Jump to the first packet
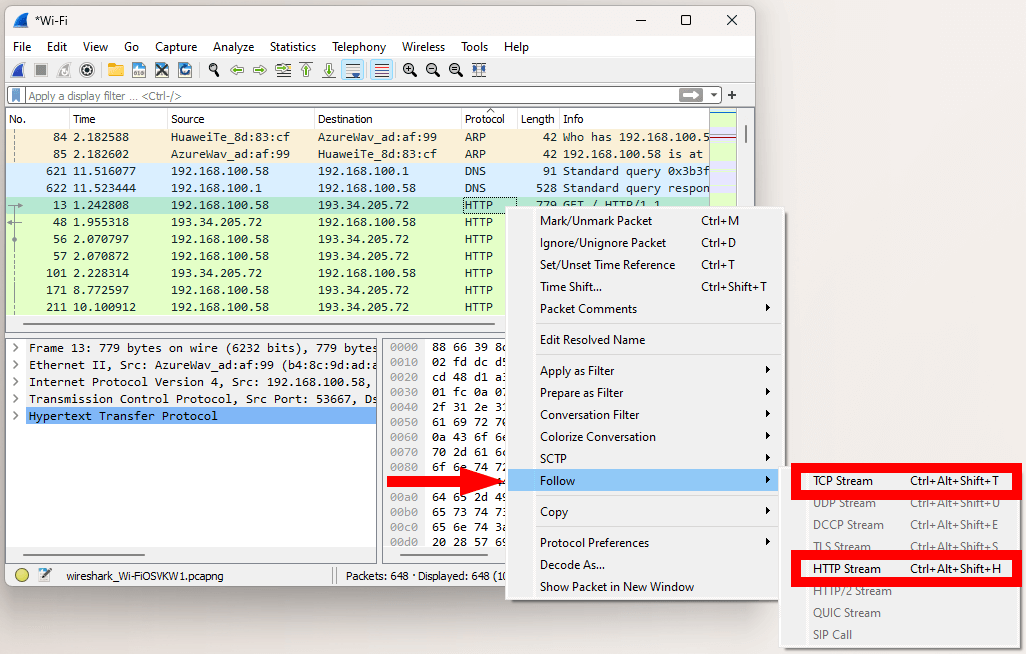This screenshot has width=1026, height=654. (306, 70)
